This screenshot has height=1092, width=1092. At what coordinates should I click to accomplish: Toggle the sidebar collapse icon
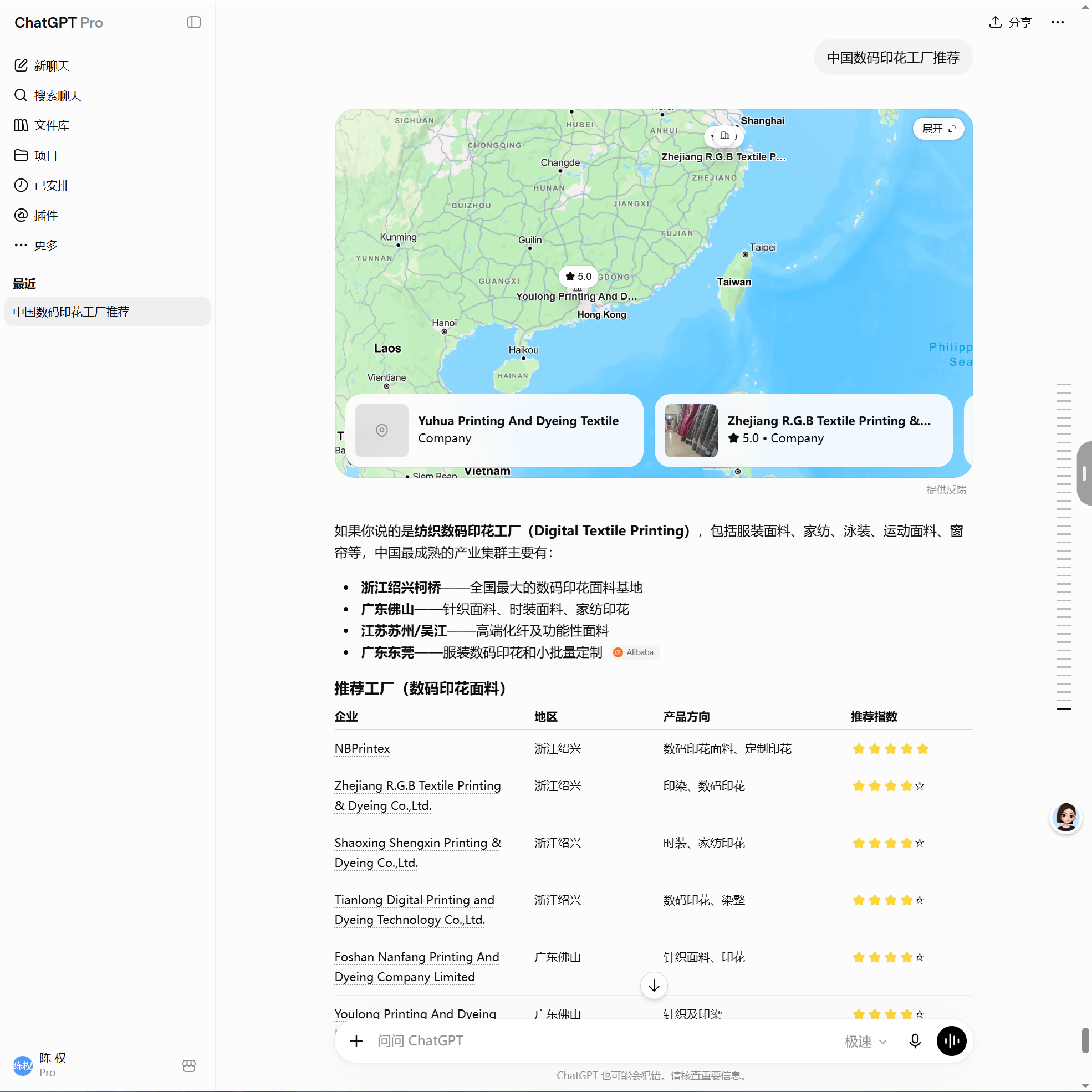pos(194,22)
